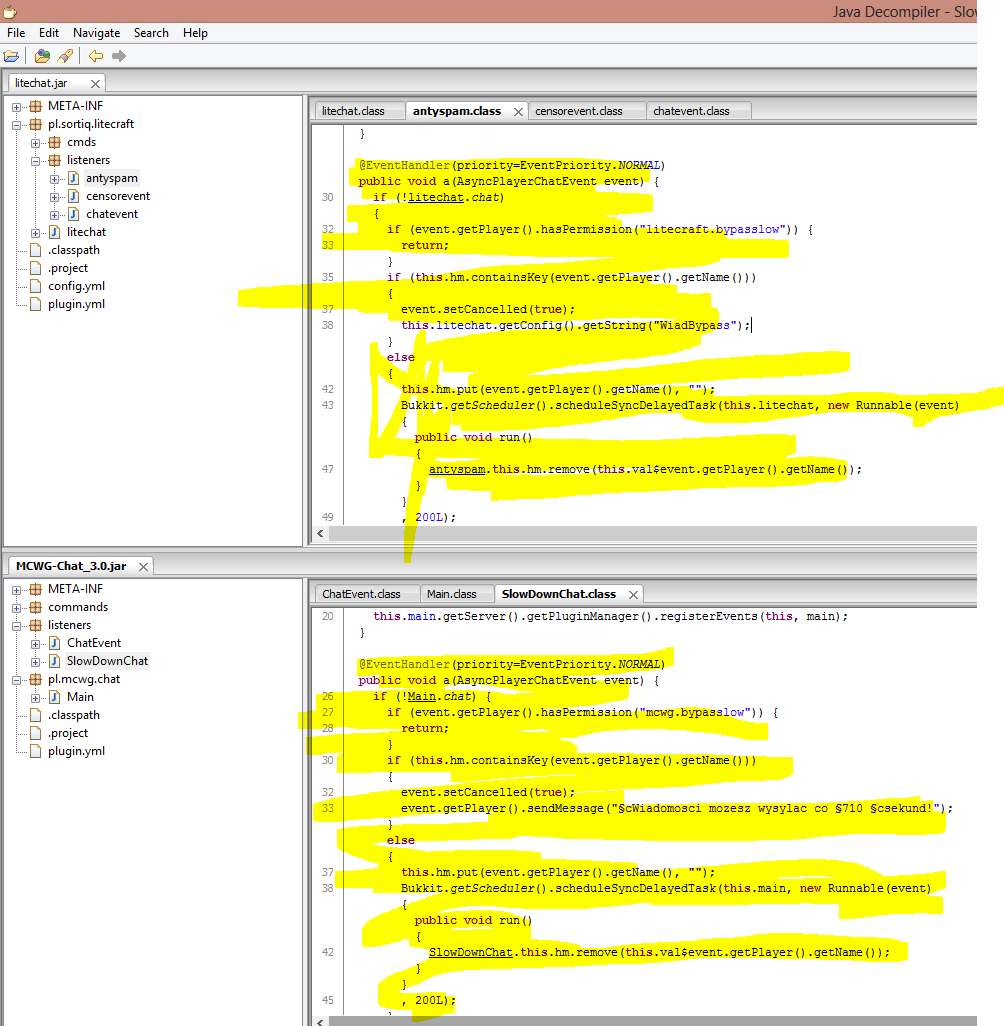This screenshot has height=1026, width=1004.
Task: Click the file icon beside config.yml
Action: 35,286
